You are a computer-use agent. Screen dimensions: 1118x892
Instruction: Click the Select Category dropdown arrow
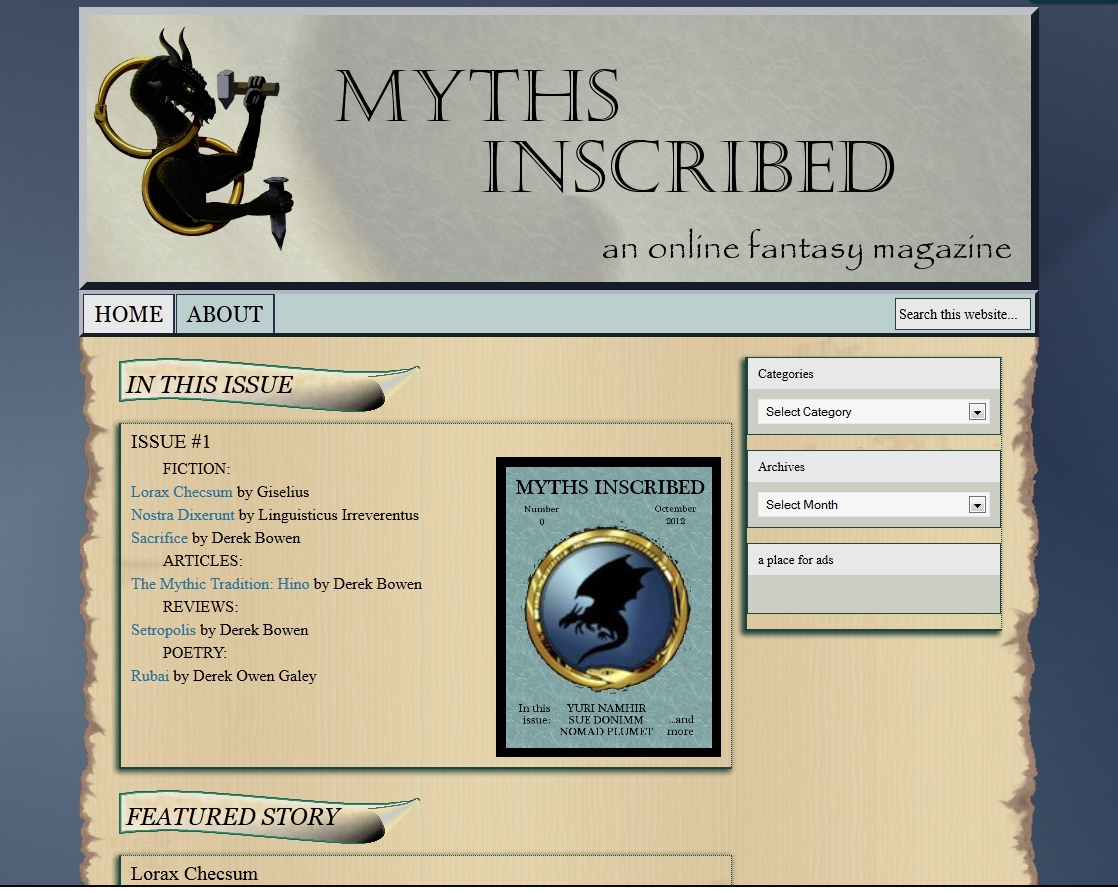[x=977, y=412]
